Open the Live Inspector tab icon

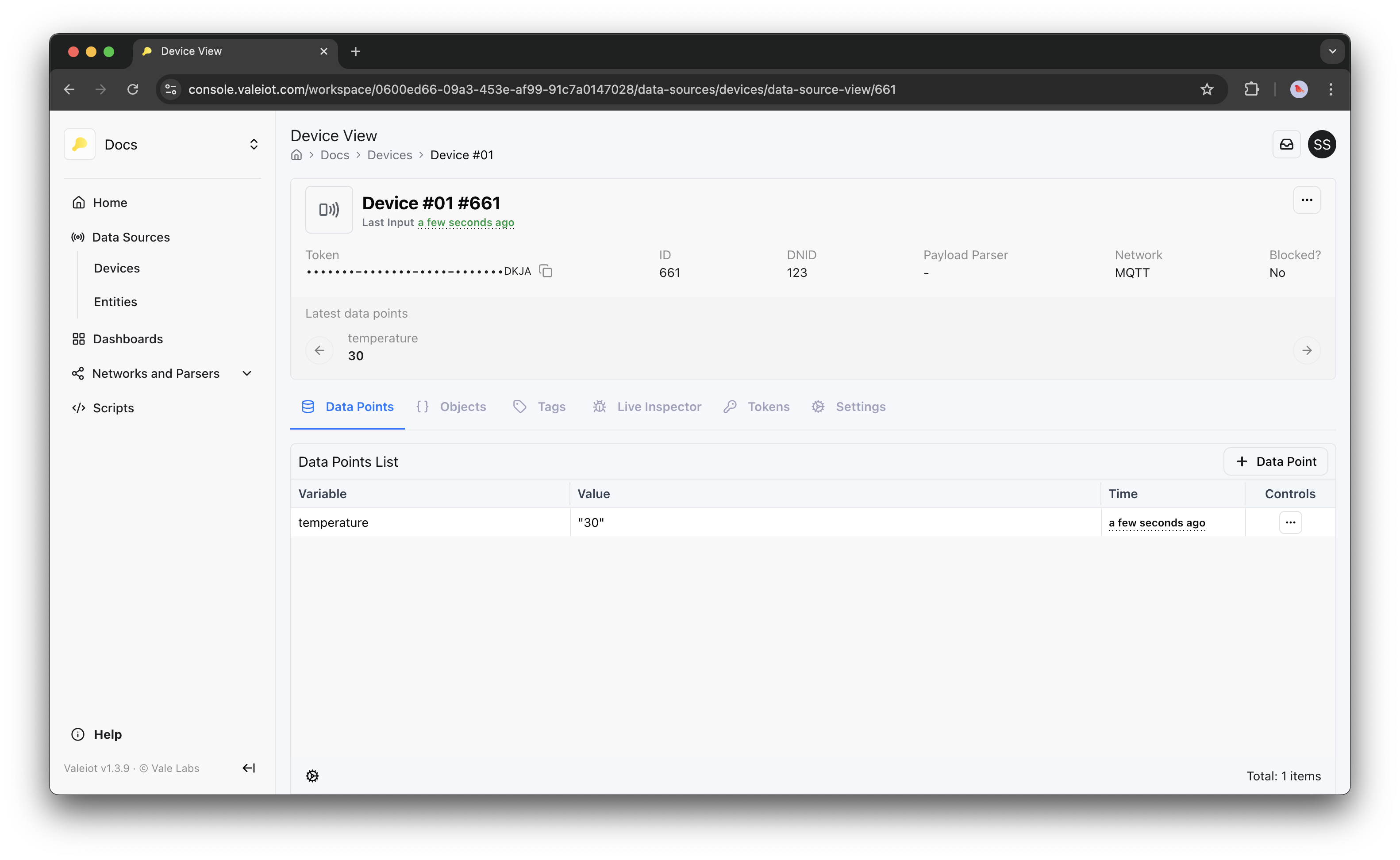pos(599,406)
